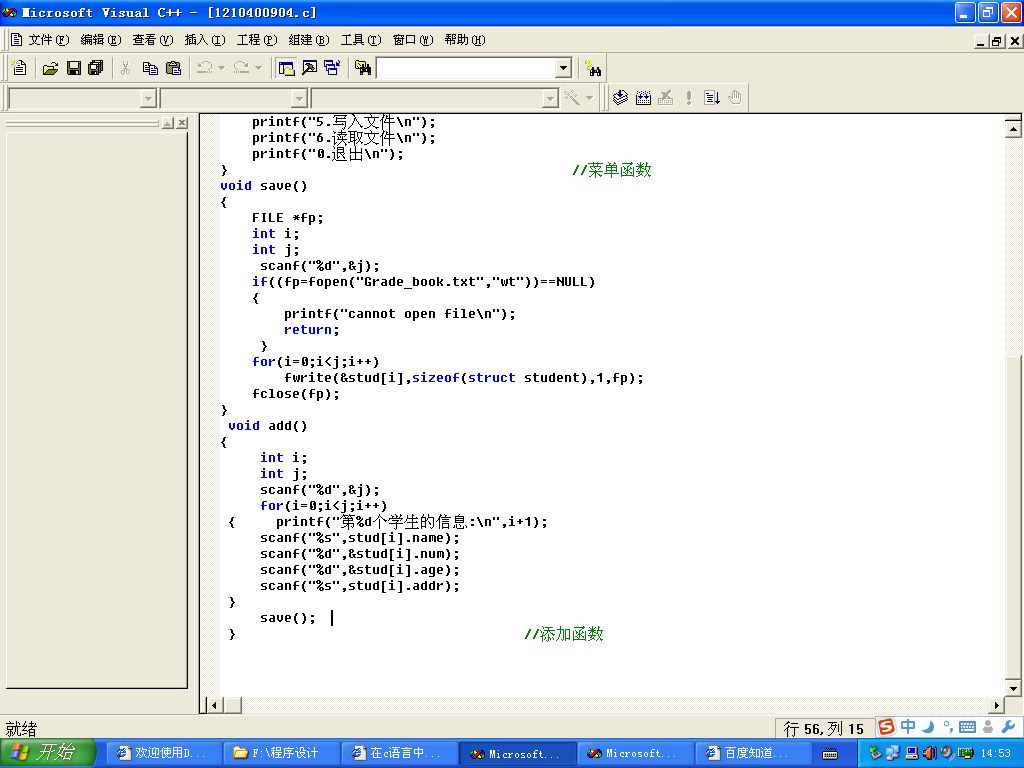Expand the Find text combo box
The height and width of the screenshot is (768, 1024).
(x=564, y=68)
